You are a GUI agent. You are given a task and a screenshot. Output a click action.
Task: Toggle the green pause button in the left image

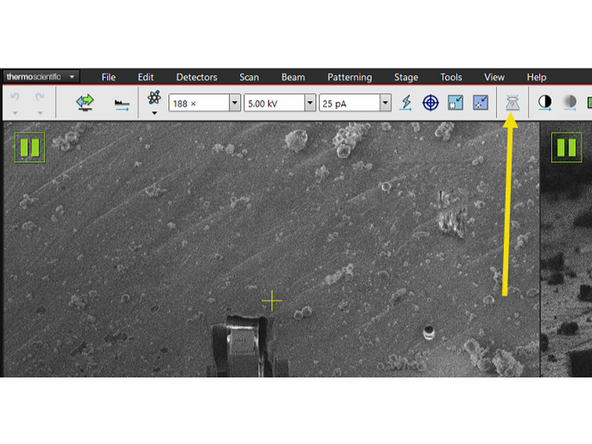tap(30, 148)
